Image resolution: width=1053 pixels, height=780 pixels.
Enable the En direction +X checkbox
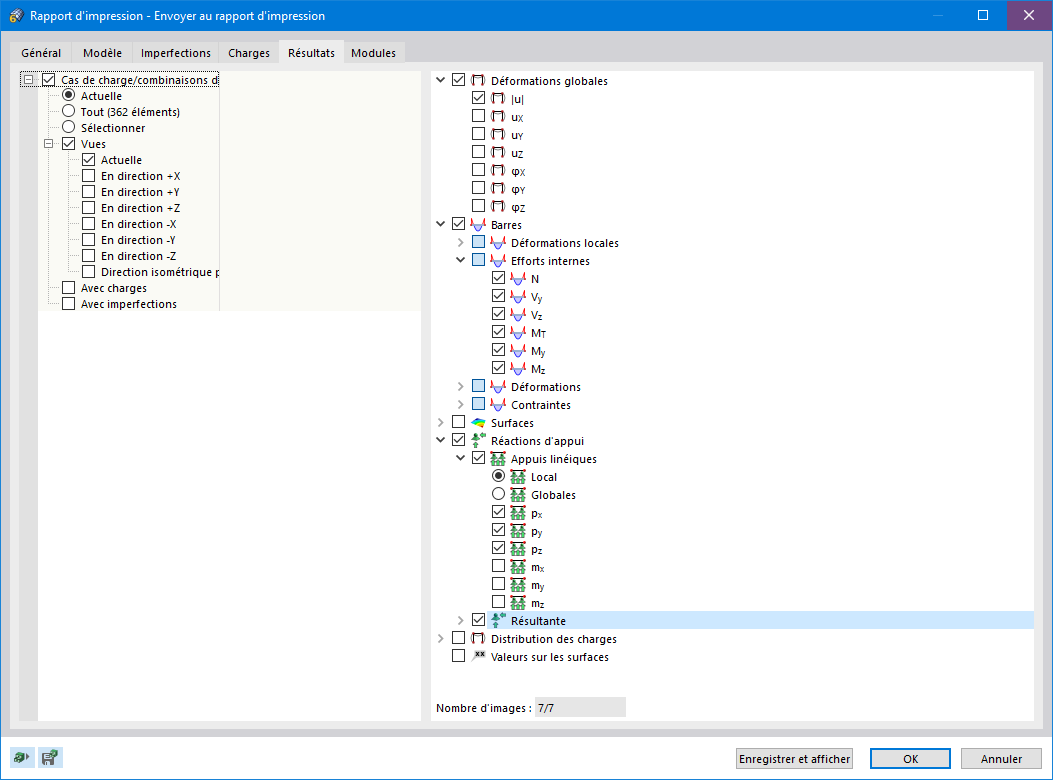[89, 175]
